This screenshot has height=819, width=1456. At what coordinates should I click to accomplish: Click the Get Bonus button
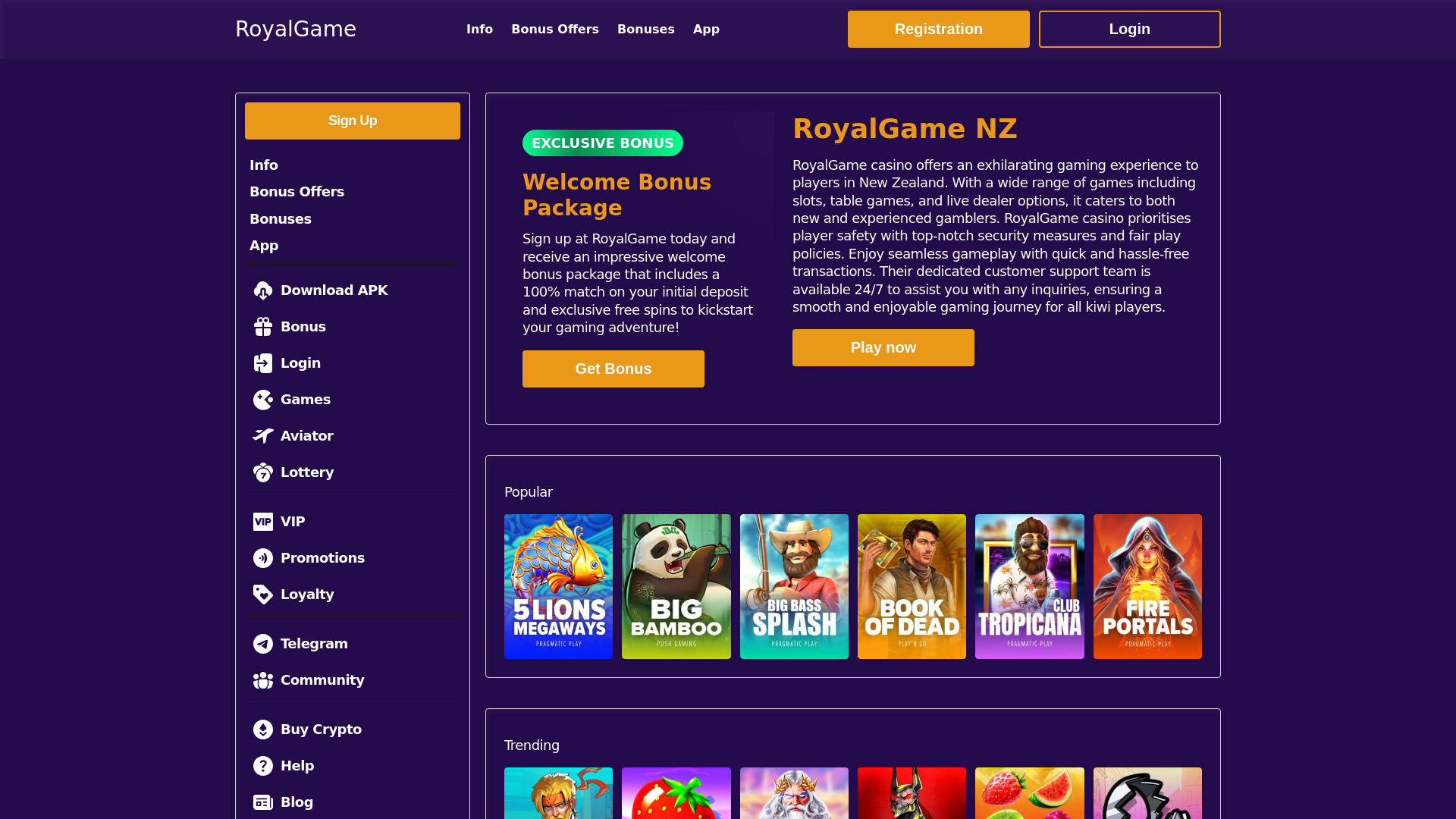[x=613, y=369]
